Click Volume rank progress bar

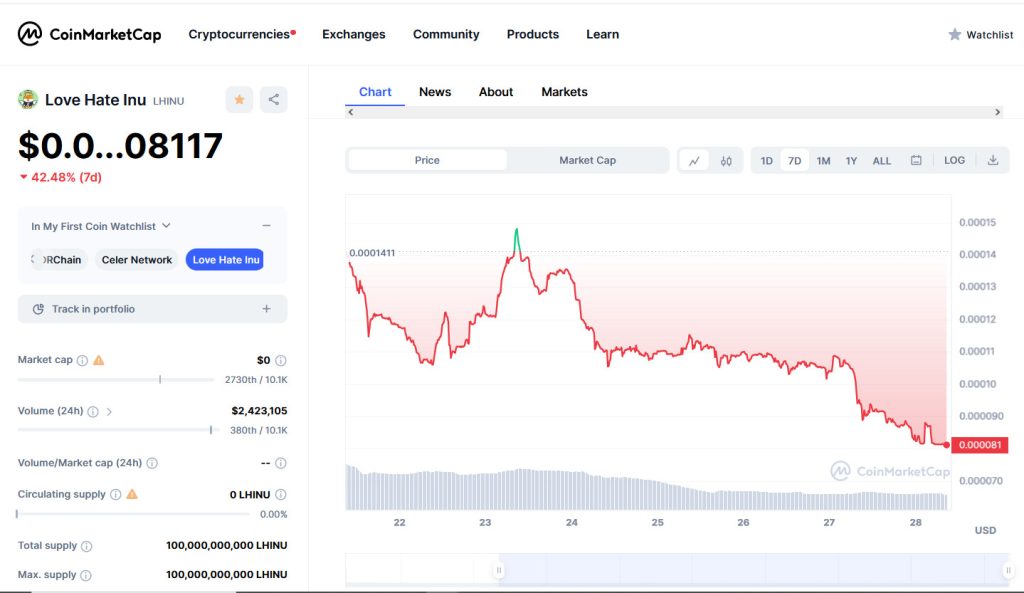[x=118, y=430]
